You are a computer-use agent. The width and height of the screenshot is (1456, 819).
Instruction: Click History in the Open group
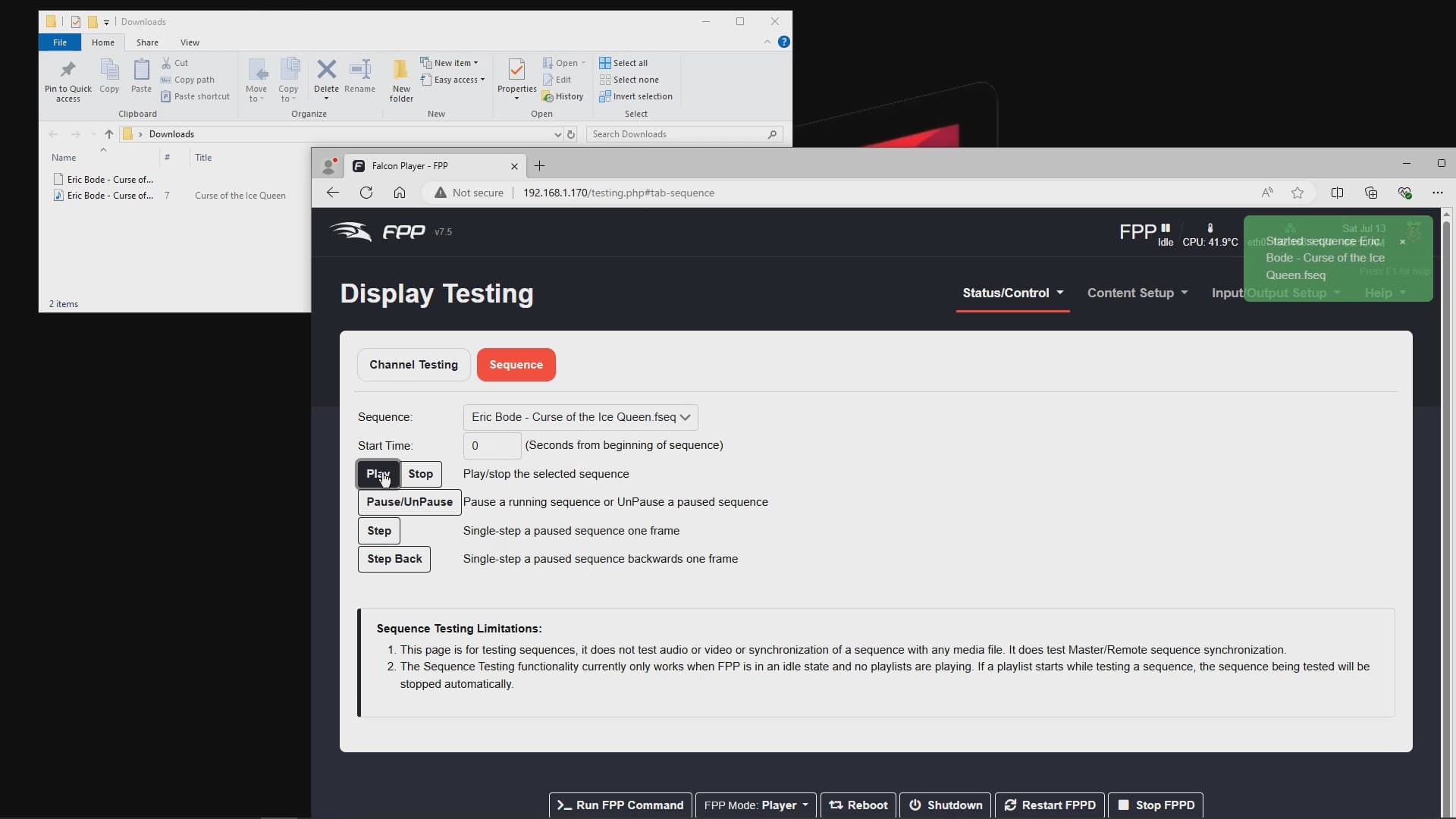tap(563, 96)
